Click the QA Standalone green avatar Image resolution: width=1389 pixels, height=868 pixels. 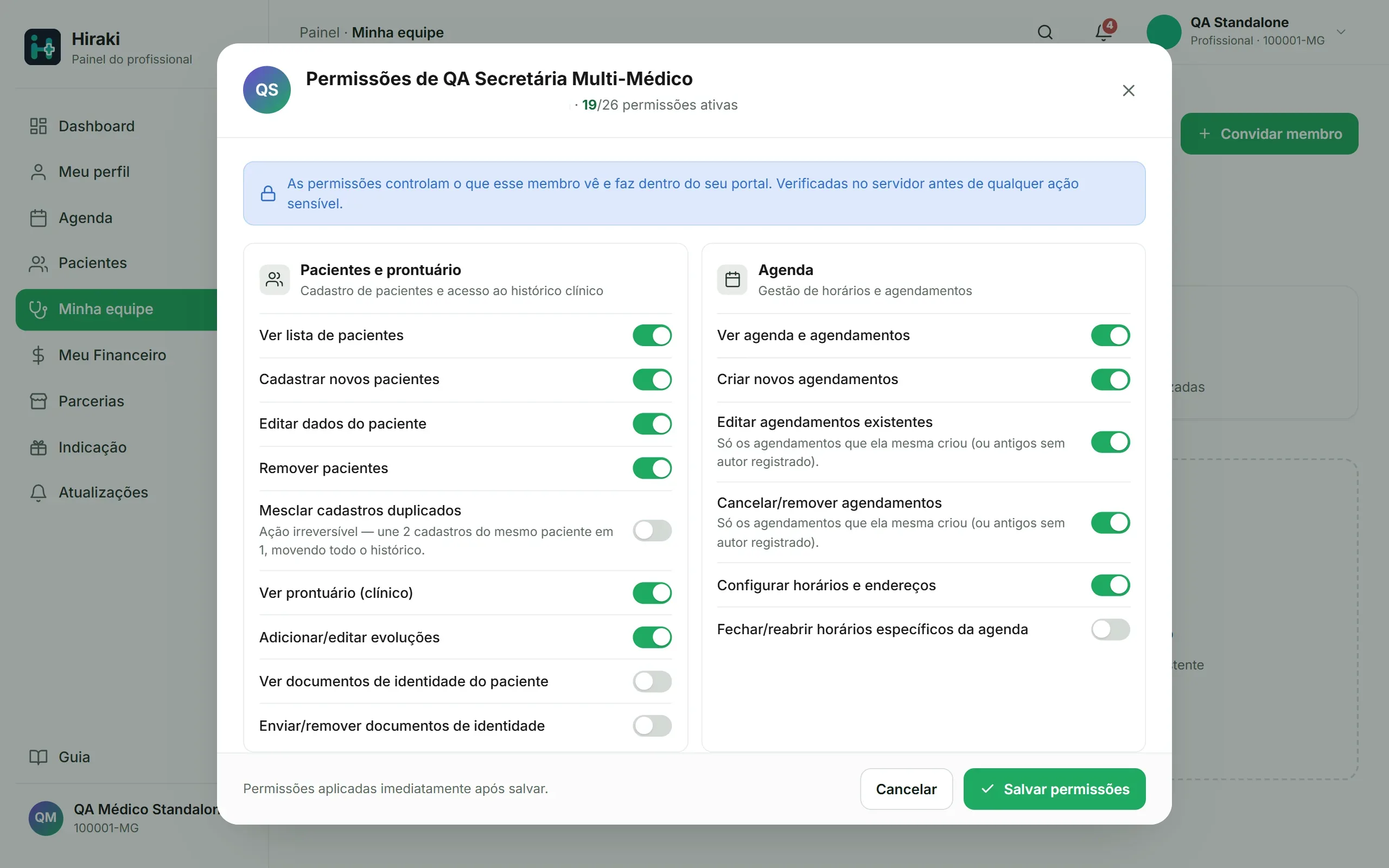[1163, 31]
